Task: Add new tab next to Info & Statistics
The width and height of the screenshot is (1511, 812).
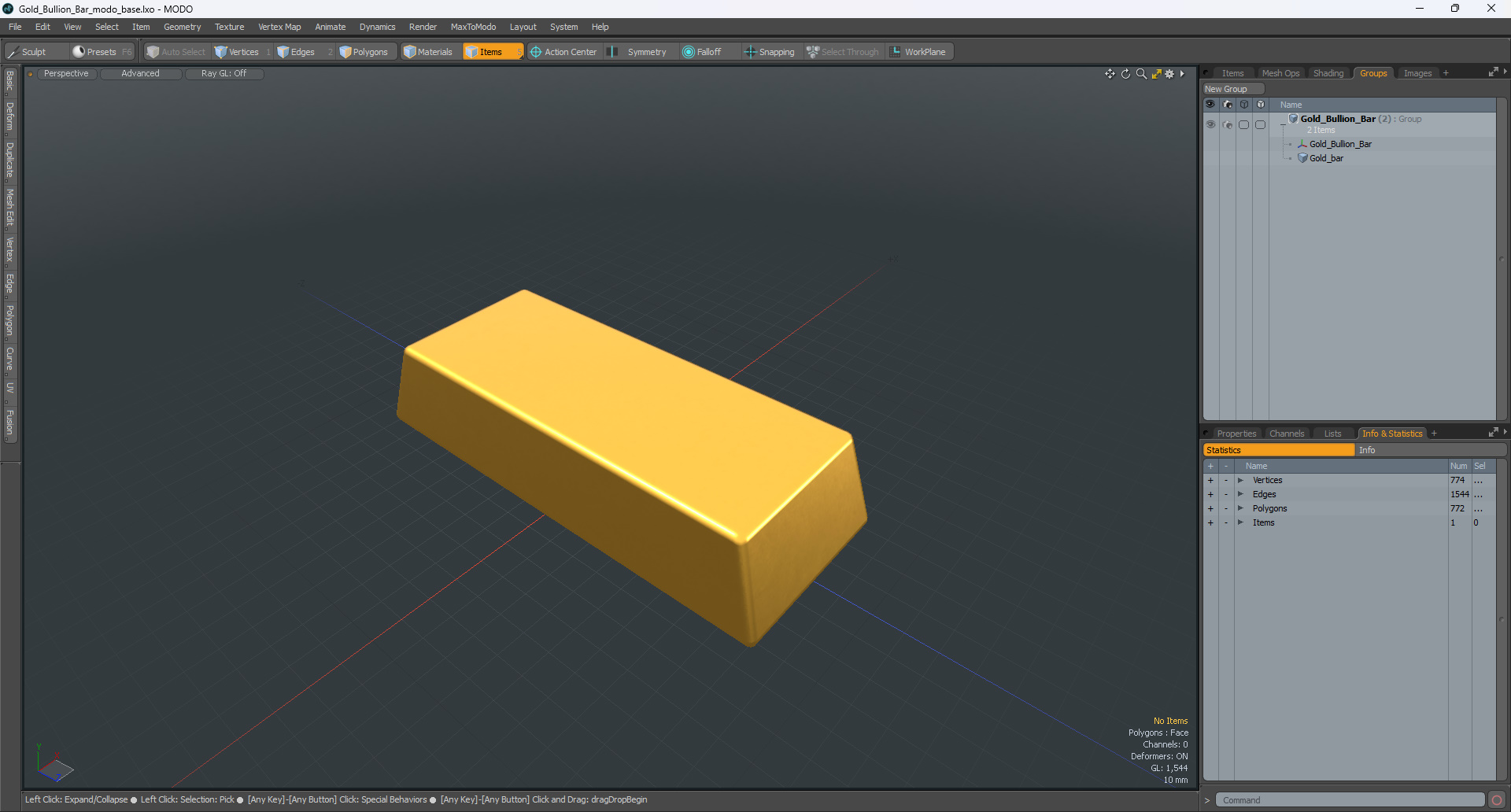Action: coord(1434,434)
